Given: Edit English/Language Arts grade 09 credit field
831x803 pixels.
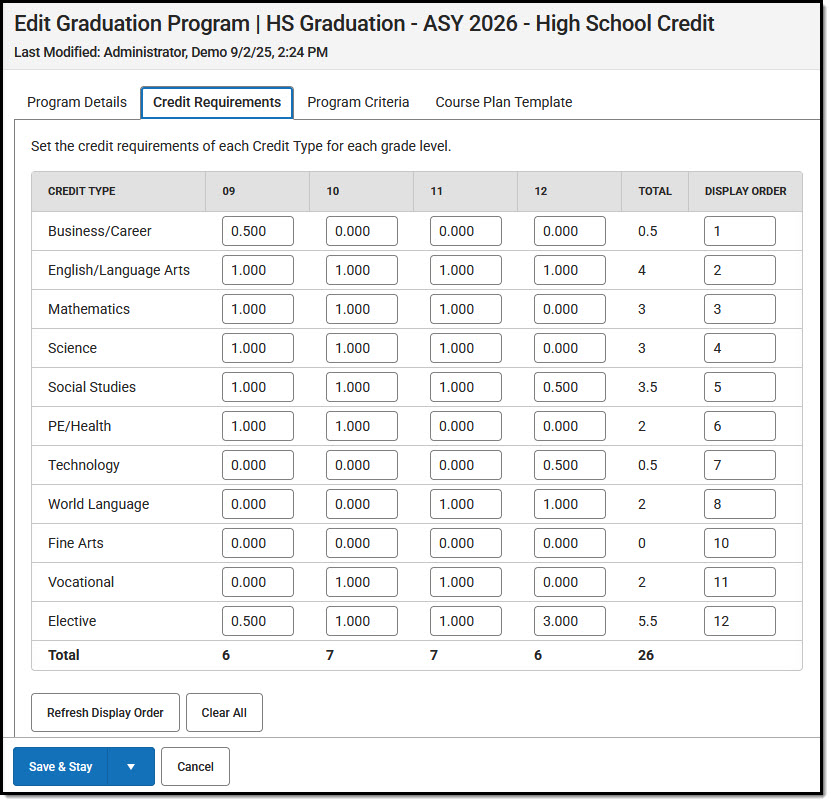Looking at the screenshot, I should coord(258,270).
